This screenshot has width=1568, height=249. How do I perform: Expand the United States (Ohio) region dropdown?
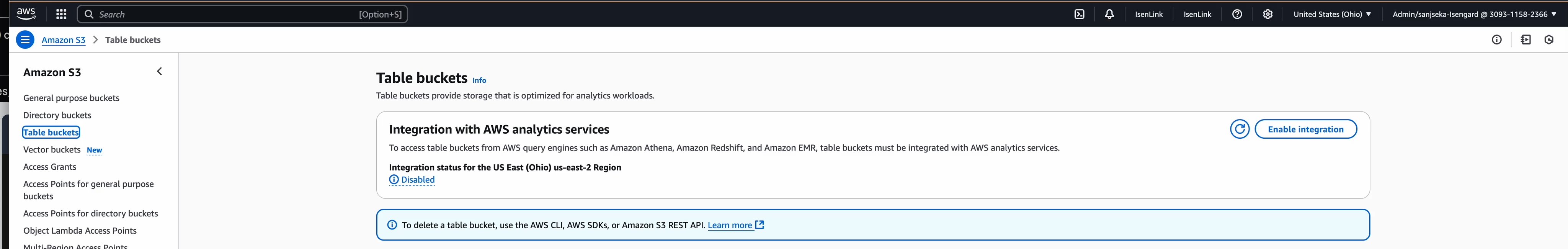click(1332, 14)
